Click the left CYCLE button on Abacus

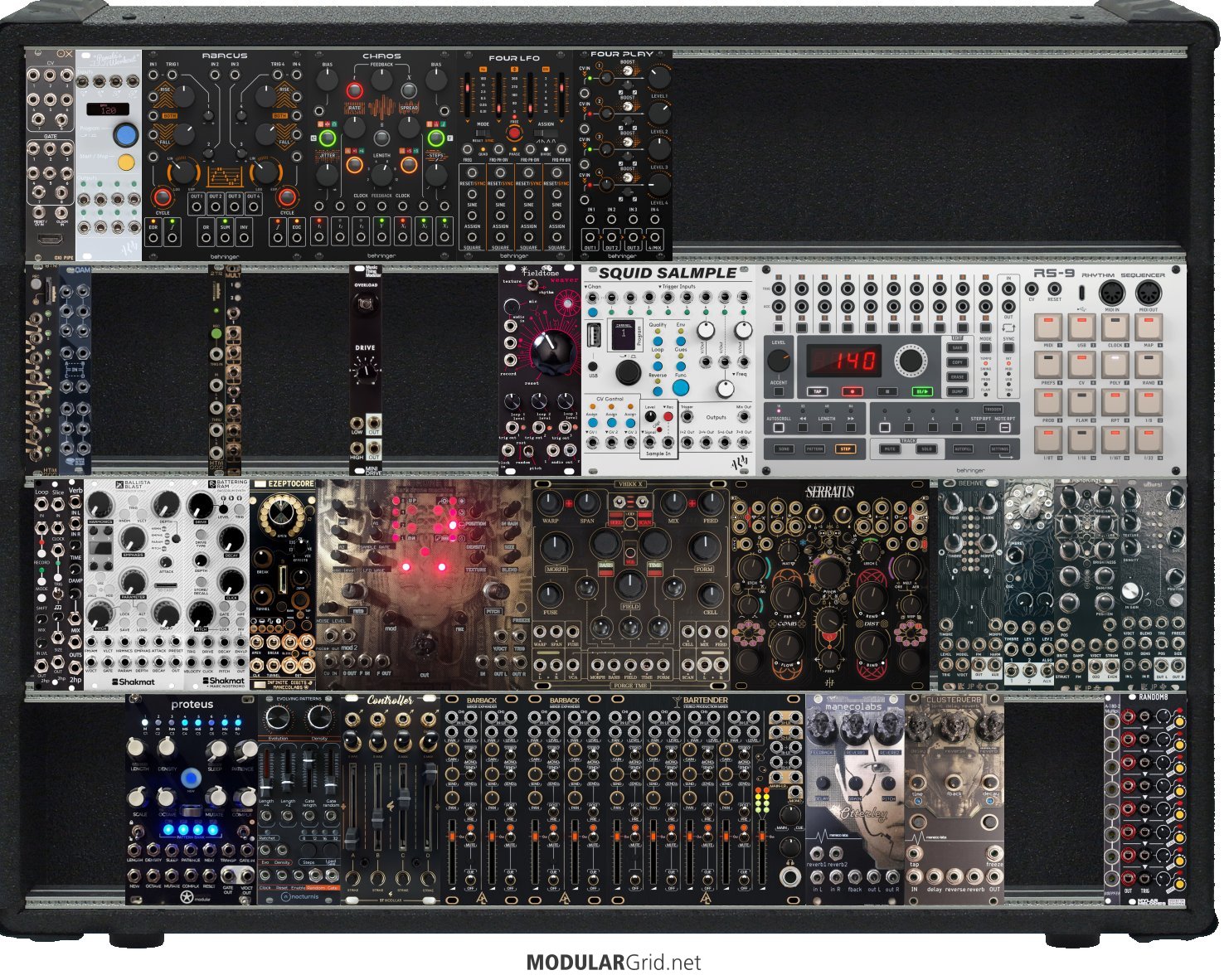(x=163, y=197)
